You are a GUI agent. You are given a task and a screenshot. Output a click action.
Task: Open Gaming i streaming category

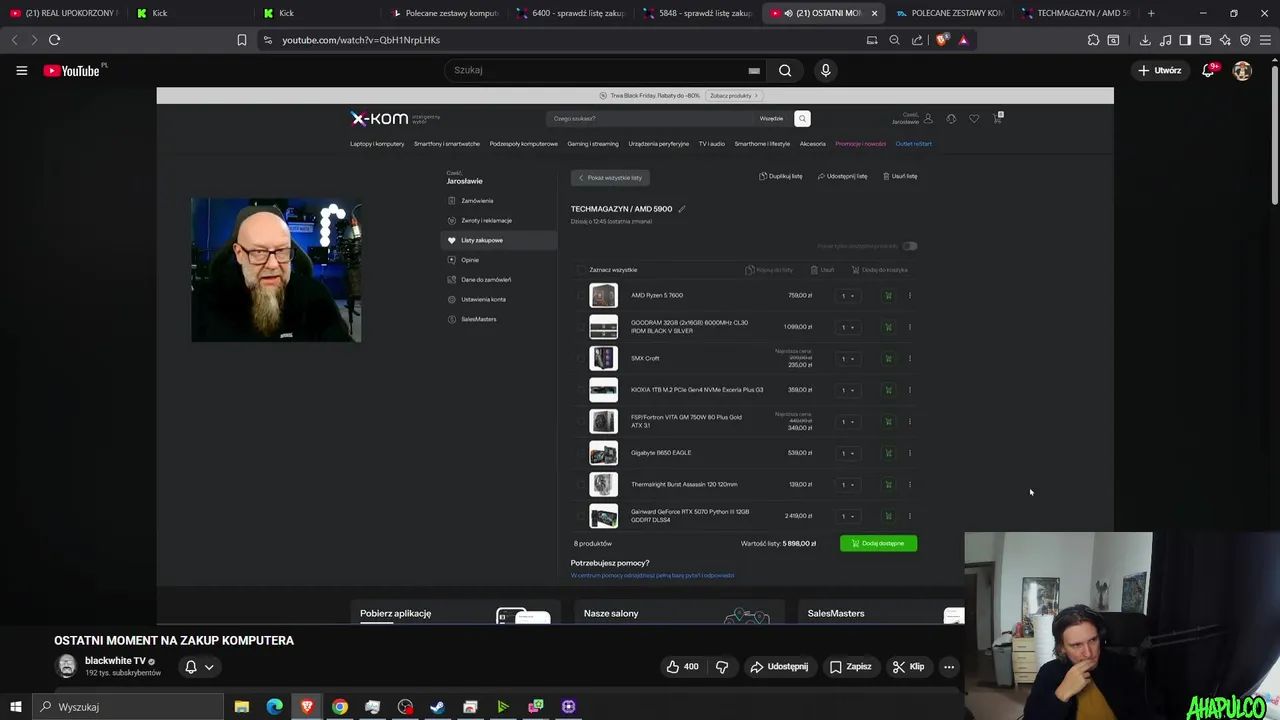[593, 144]
